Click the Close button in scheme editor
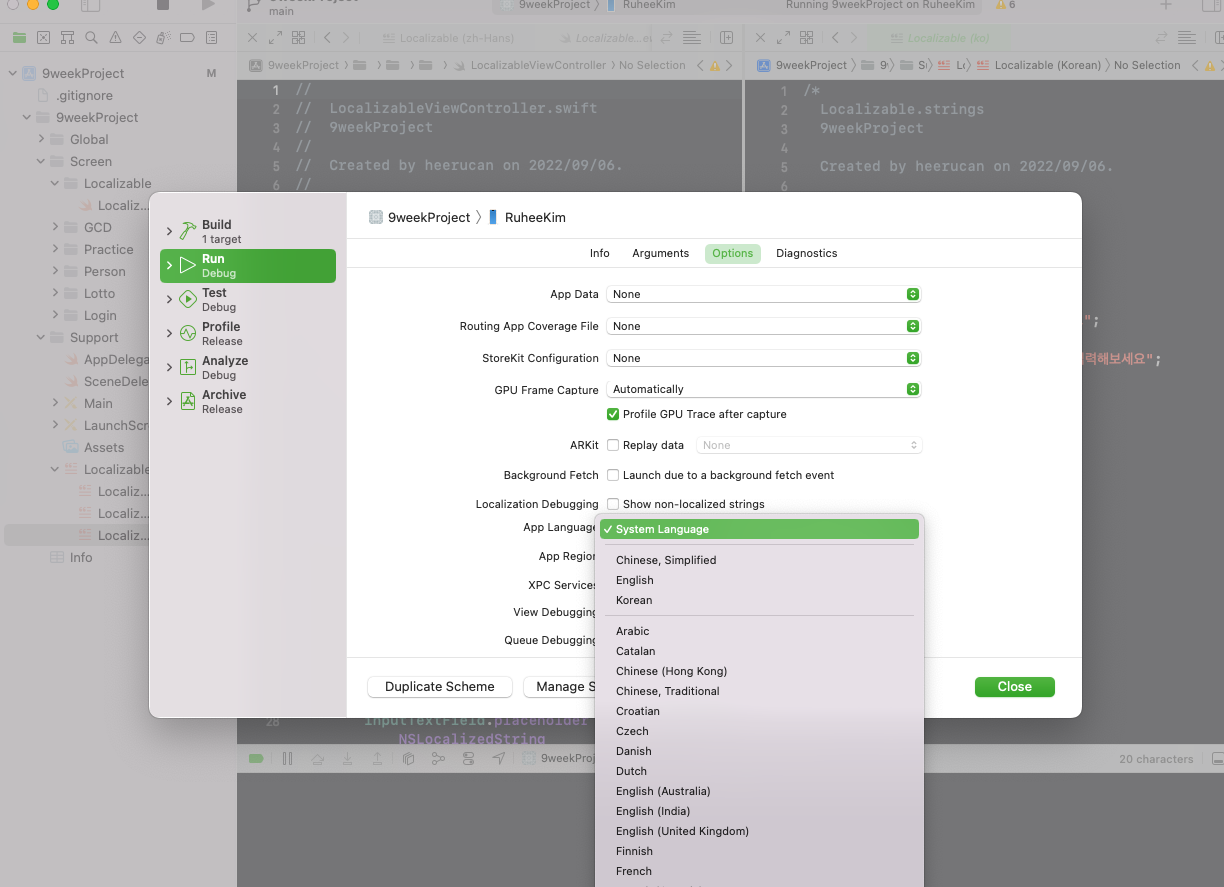Screen dimensions: 1224x887 tap(1014, 687)
